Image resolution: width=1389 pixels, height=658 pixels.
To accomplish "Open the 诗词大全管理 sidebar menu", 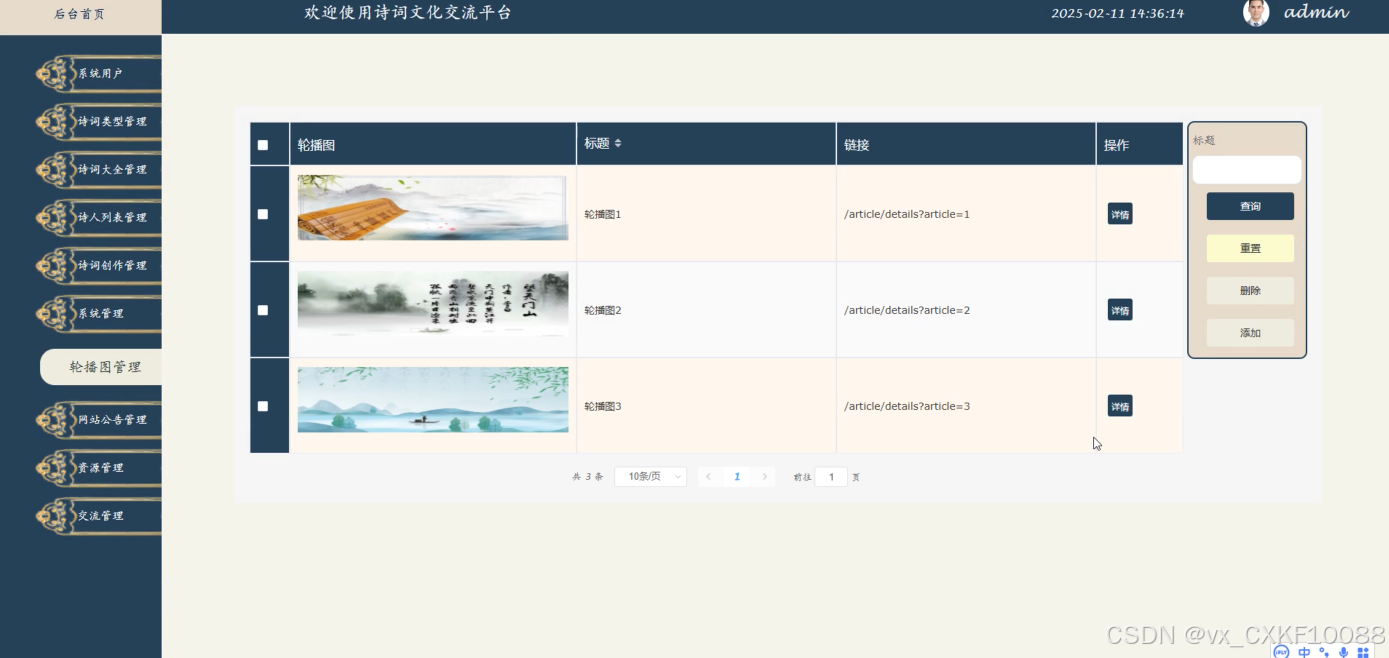I will point(98,169).
